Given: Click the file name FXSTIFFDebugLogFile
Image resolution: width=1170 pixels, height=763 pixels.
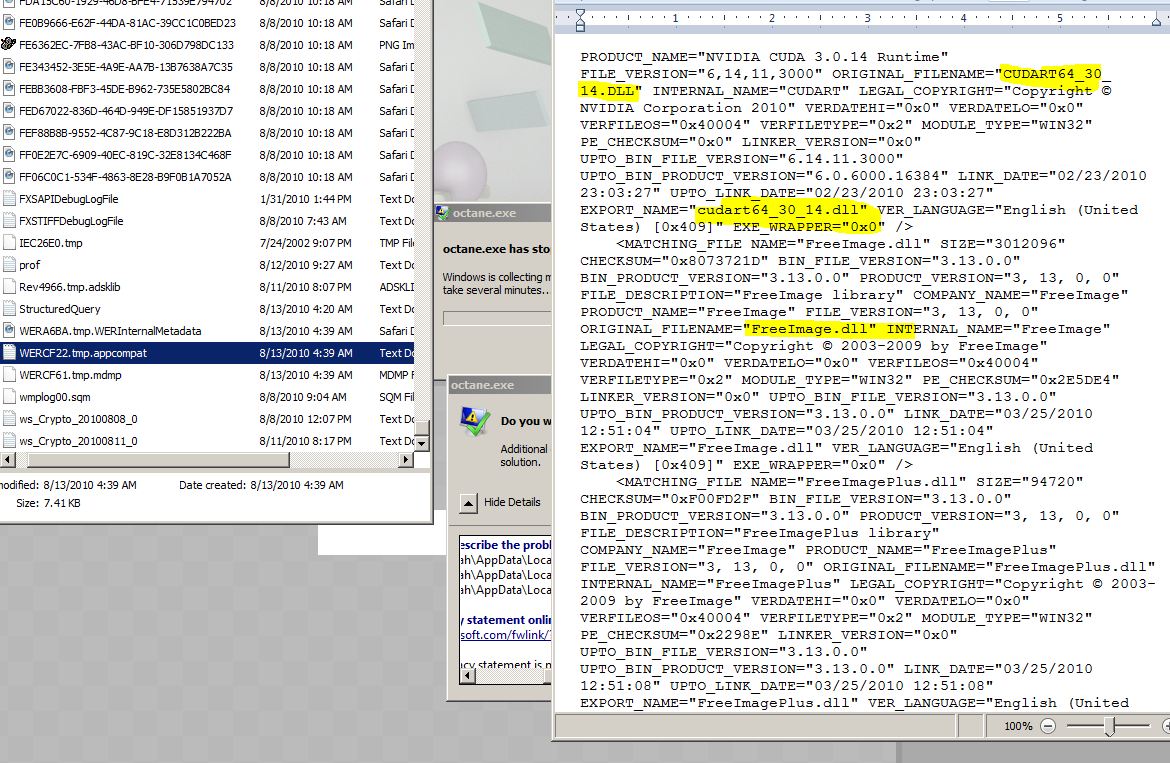Looking at the screenshot, I should click(x=71, y=221).
